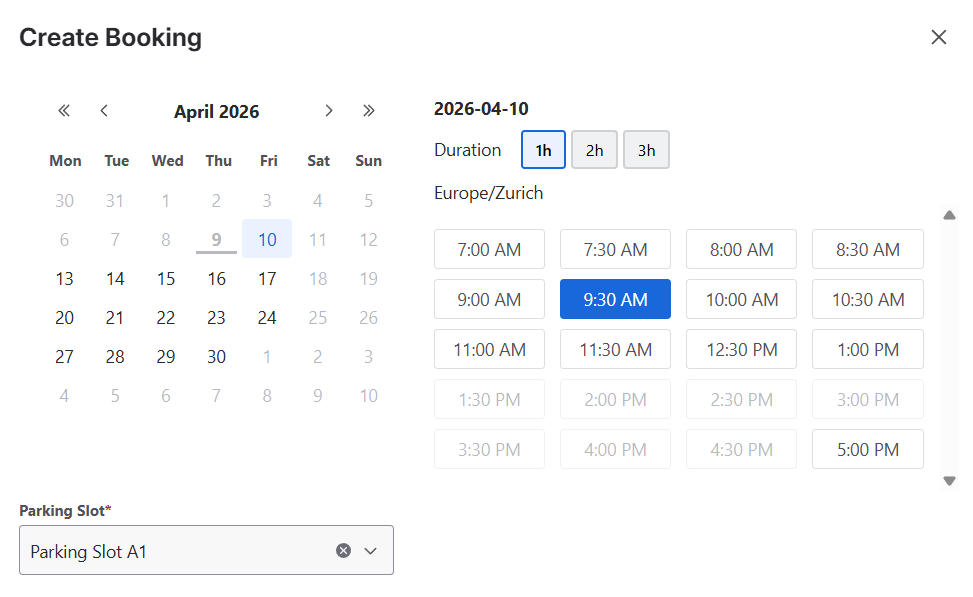Viewport: 973px width, 597px height.
Task: Select 1h duration option
Action: [543, 150]
